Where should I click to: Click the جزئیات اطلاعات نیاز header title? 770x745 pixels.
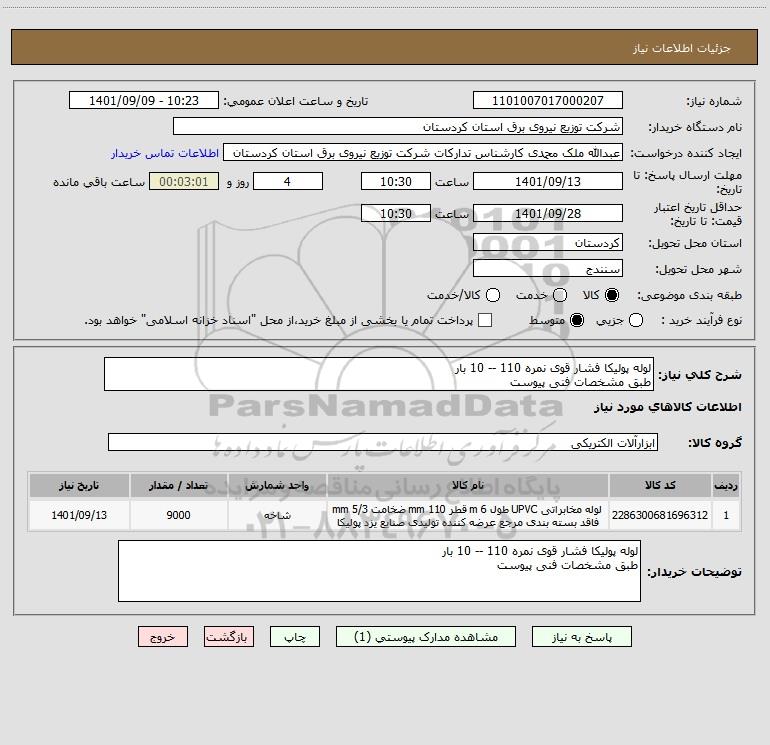coord(682,48)
